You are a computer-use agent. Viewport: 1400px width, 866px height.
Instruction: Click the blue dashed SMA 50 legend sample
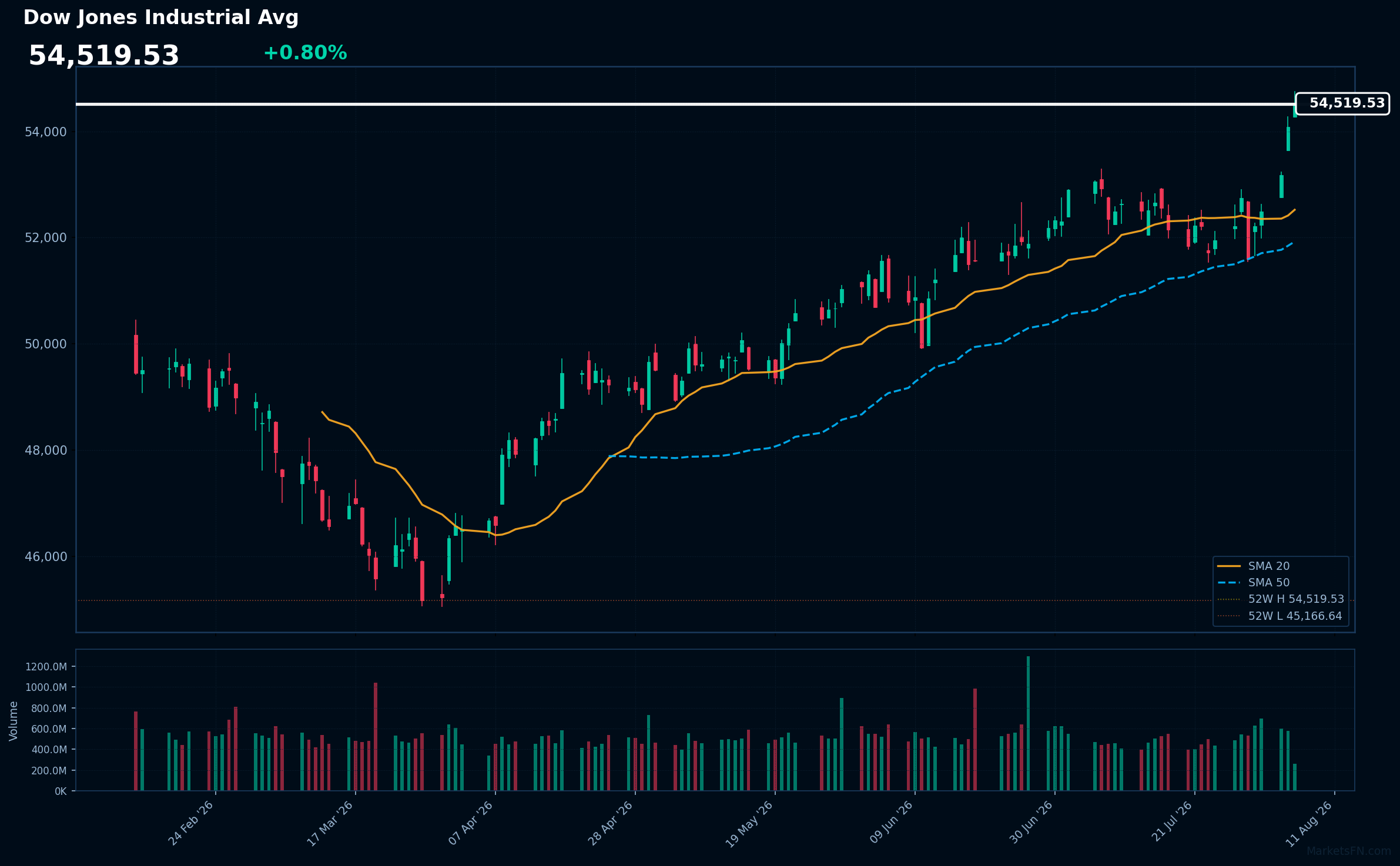pos(1229,583)
